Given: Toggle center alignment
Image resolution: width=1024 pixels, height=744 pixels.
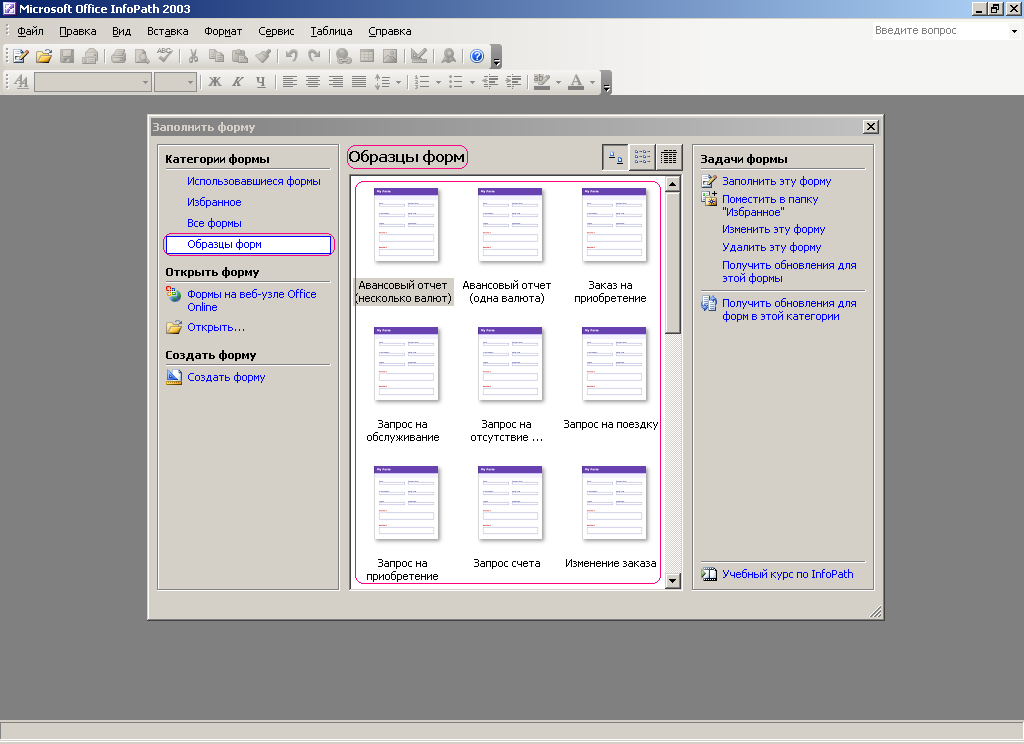Looking at the screenshot, I should click(x=313, y=82).
